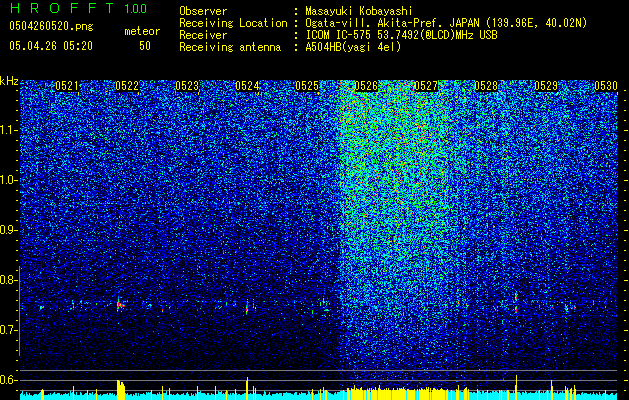Click the Receiving Location label
629x400 pixels.
coord(233,23)
